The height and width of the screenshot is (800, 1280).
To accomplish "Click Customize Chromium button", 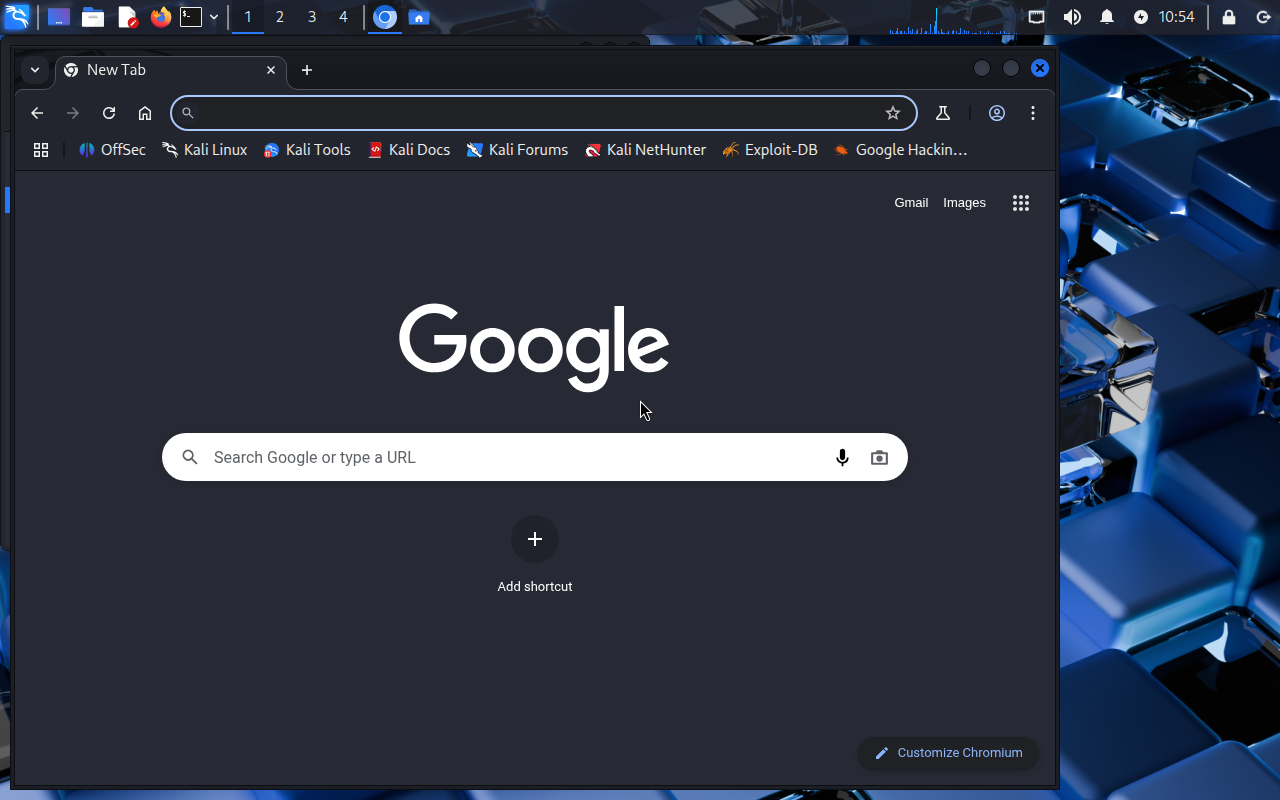I will coord(948,753).
